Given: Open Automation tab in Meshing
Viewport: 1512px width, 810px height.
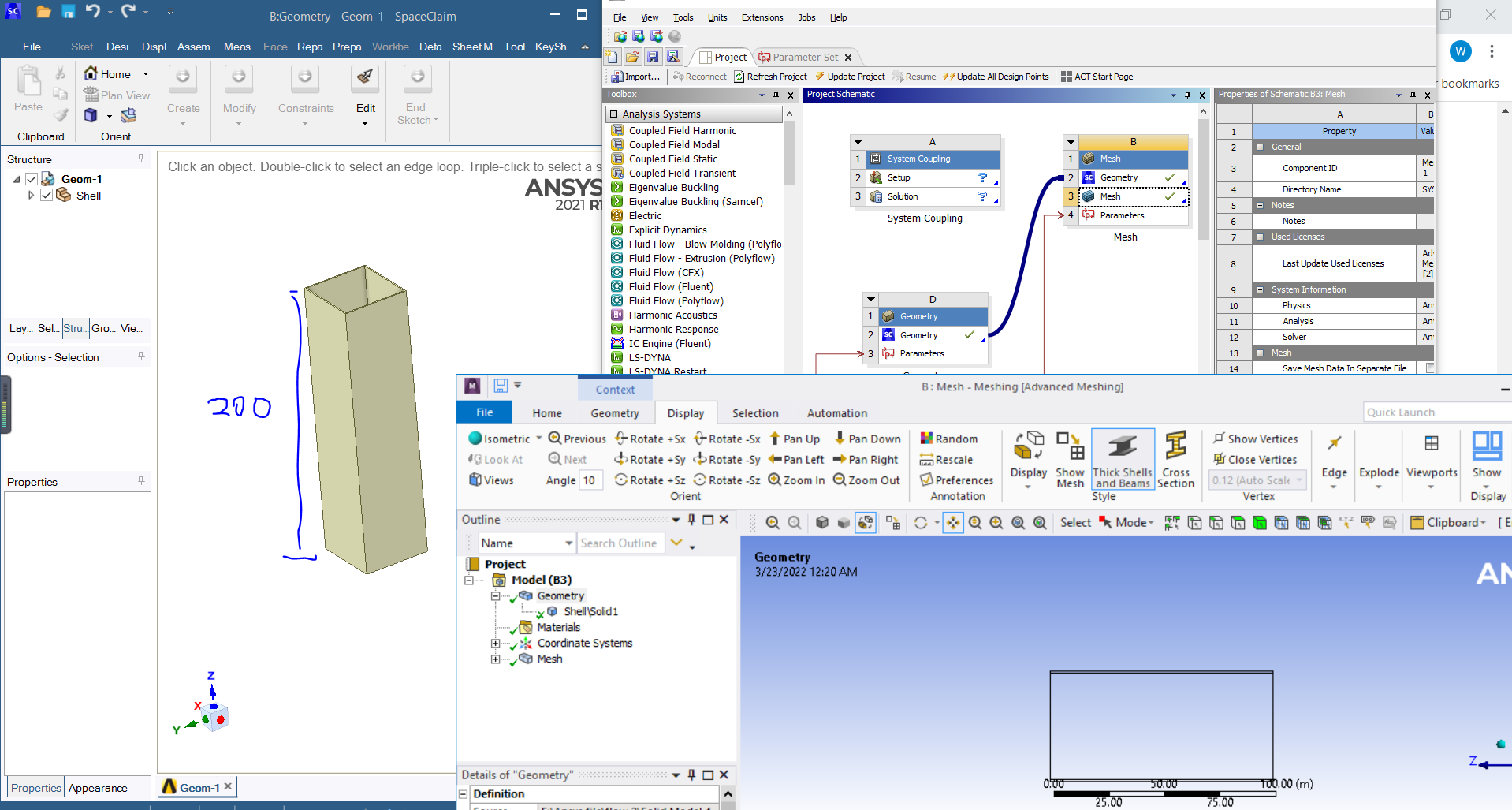Looking at the screenshot, I should 837,413.
